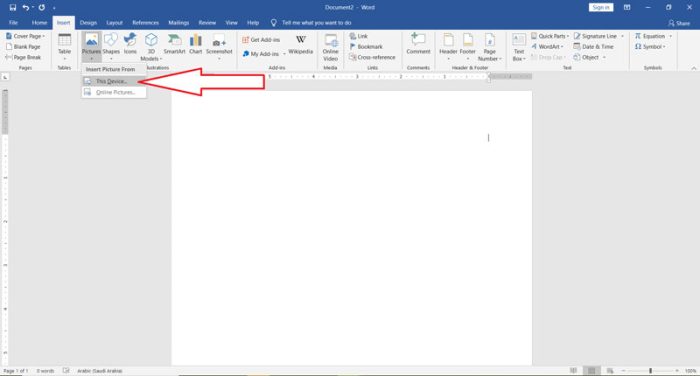The height and width of the screenshot is (376, 700).
Task: Click inside the blank document page
Action: tap(351, 228)
